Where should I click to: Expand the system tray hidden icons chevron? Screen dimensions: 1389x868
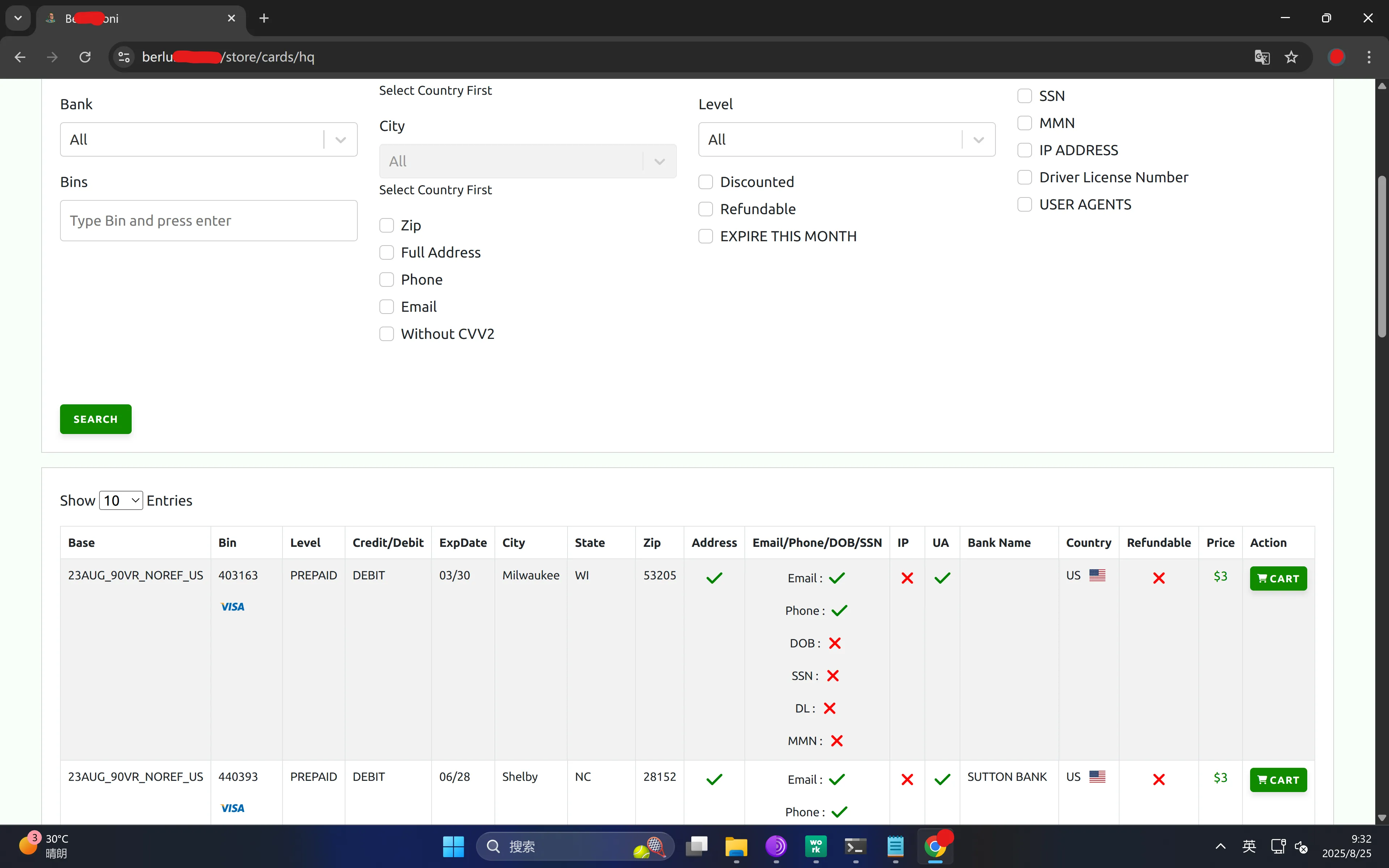point(1221,846)
